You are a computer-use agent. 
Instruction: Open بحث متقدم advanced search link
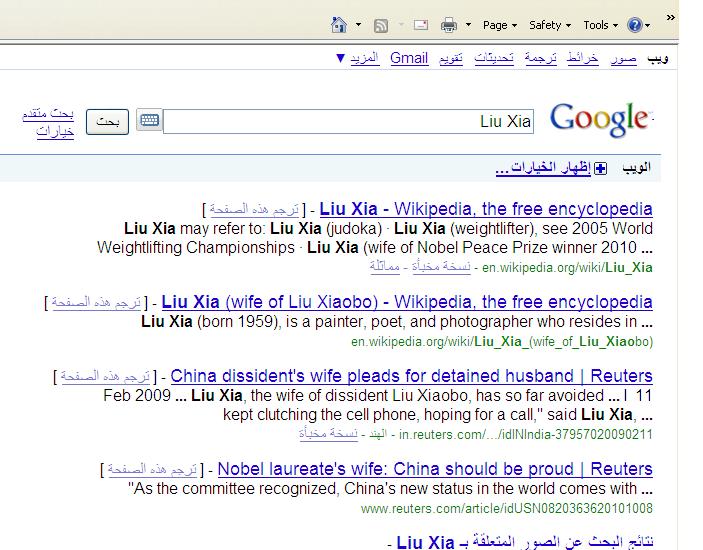48,114
